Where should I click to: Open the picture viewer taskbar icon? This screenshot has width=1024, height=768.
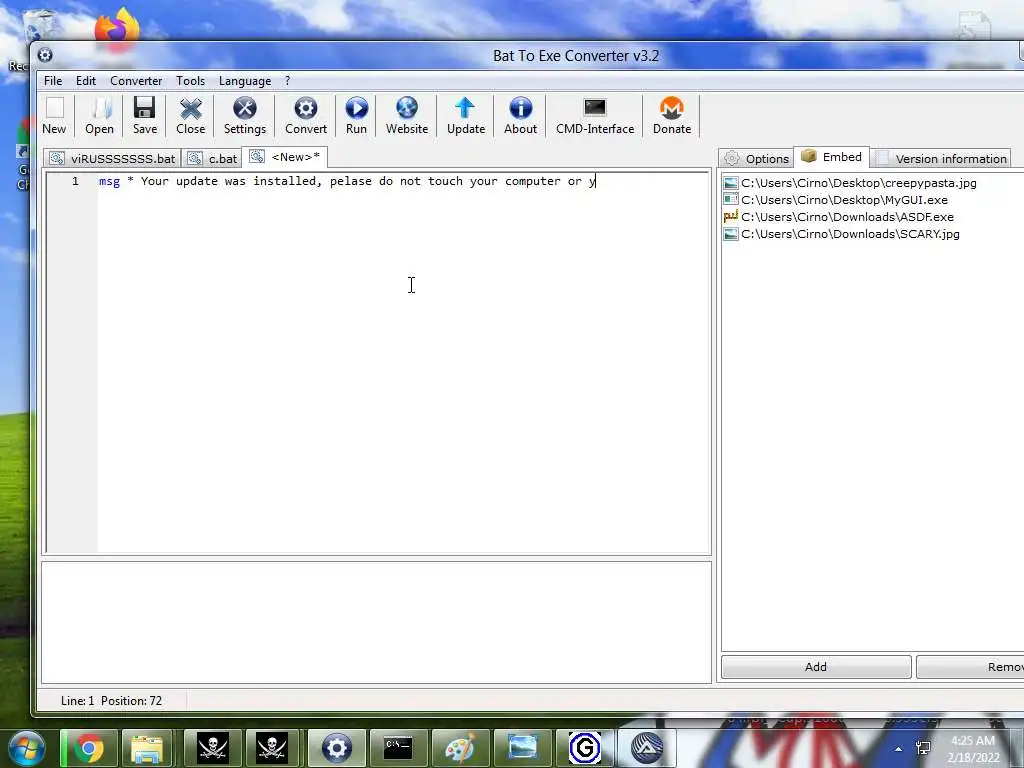[x=522, y=748]
